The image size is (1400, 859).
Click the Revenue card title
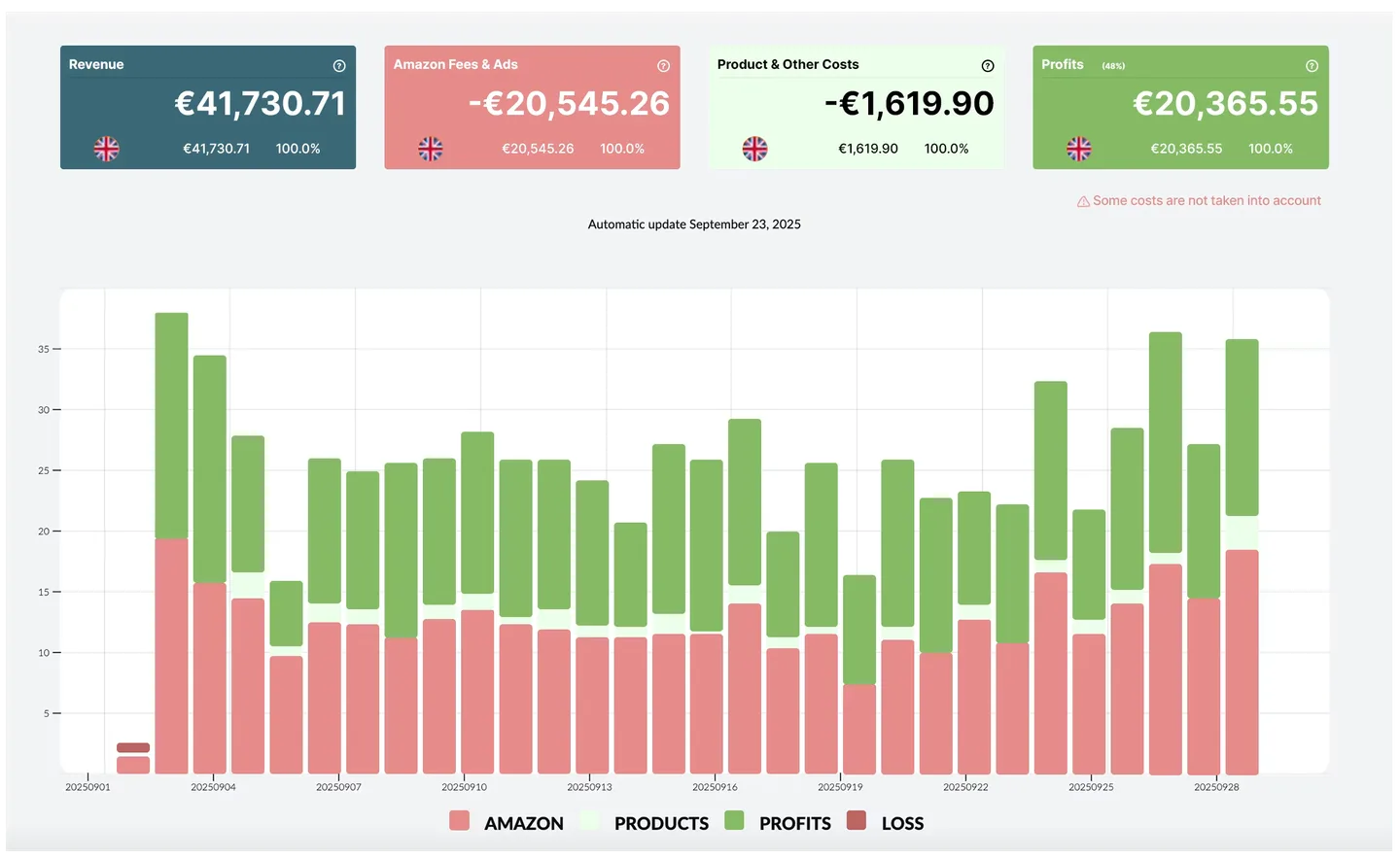point(96,64)
